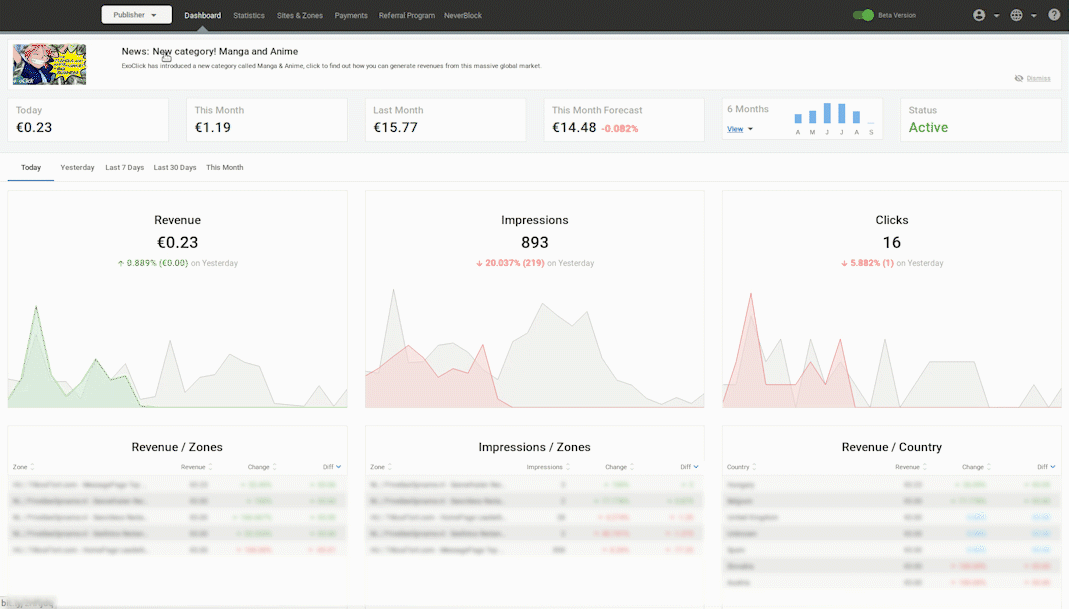Open the Publisher role dropdown
1069x609 pixels.
(x=136, y=15)
